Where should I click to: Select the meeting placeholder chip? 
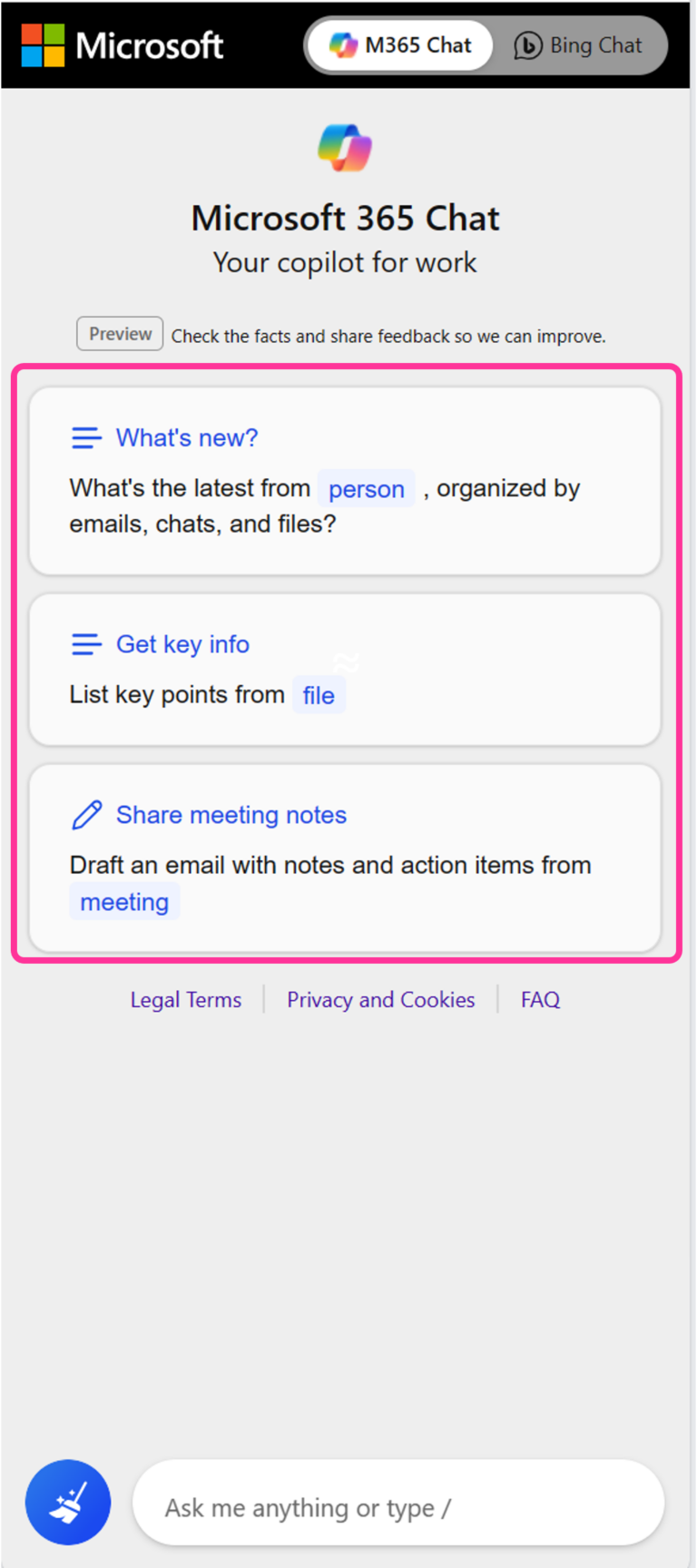[x=124, y=901]
